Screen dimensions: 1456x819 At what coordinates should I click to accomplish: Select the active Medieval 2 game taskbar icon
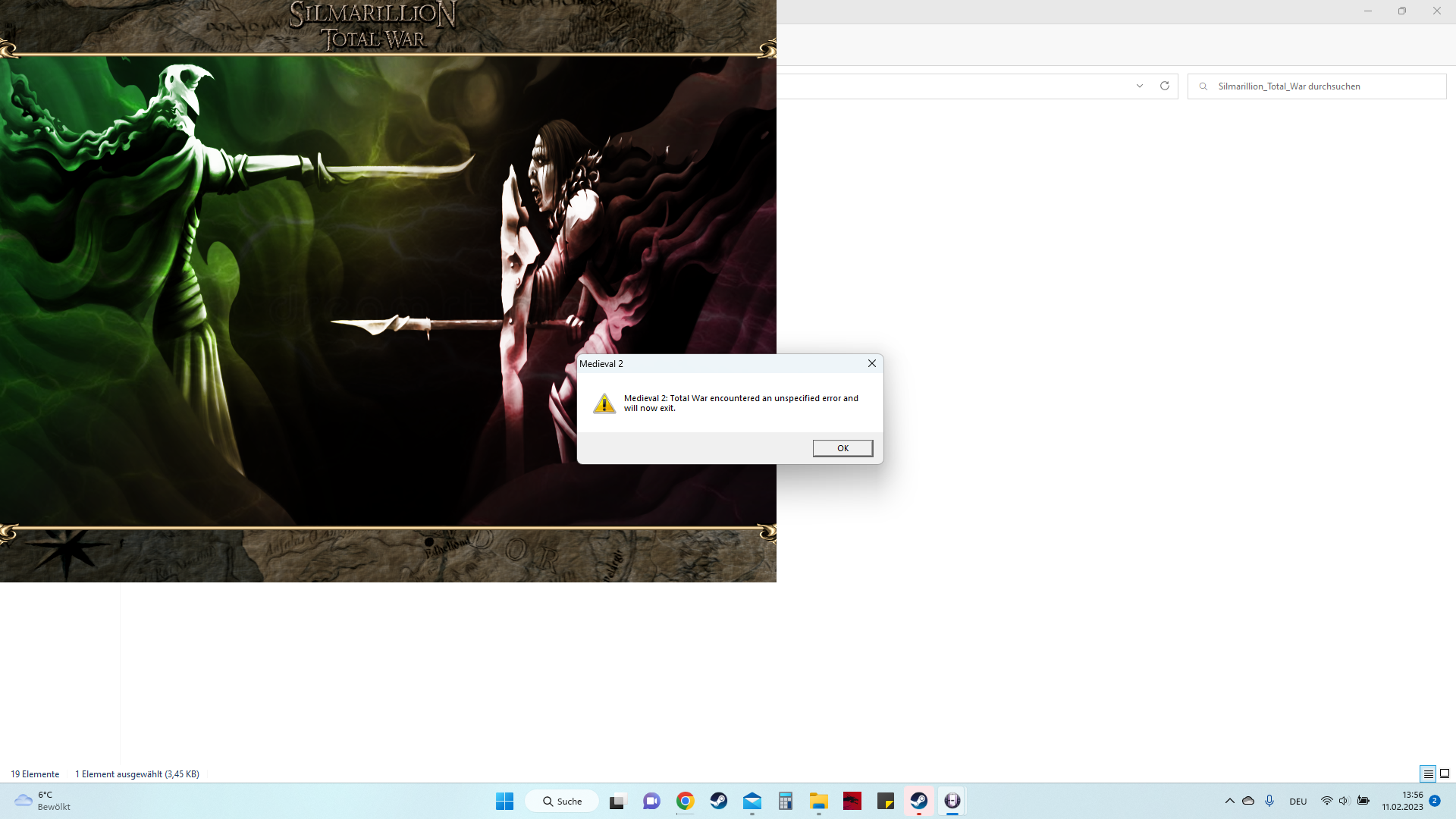tap(952, 801)
